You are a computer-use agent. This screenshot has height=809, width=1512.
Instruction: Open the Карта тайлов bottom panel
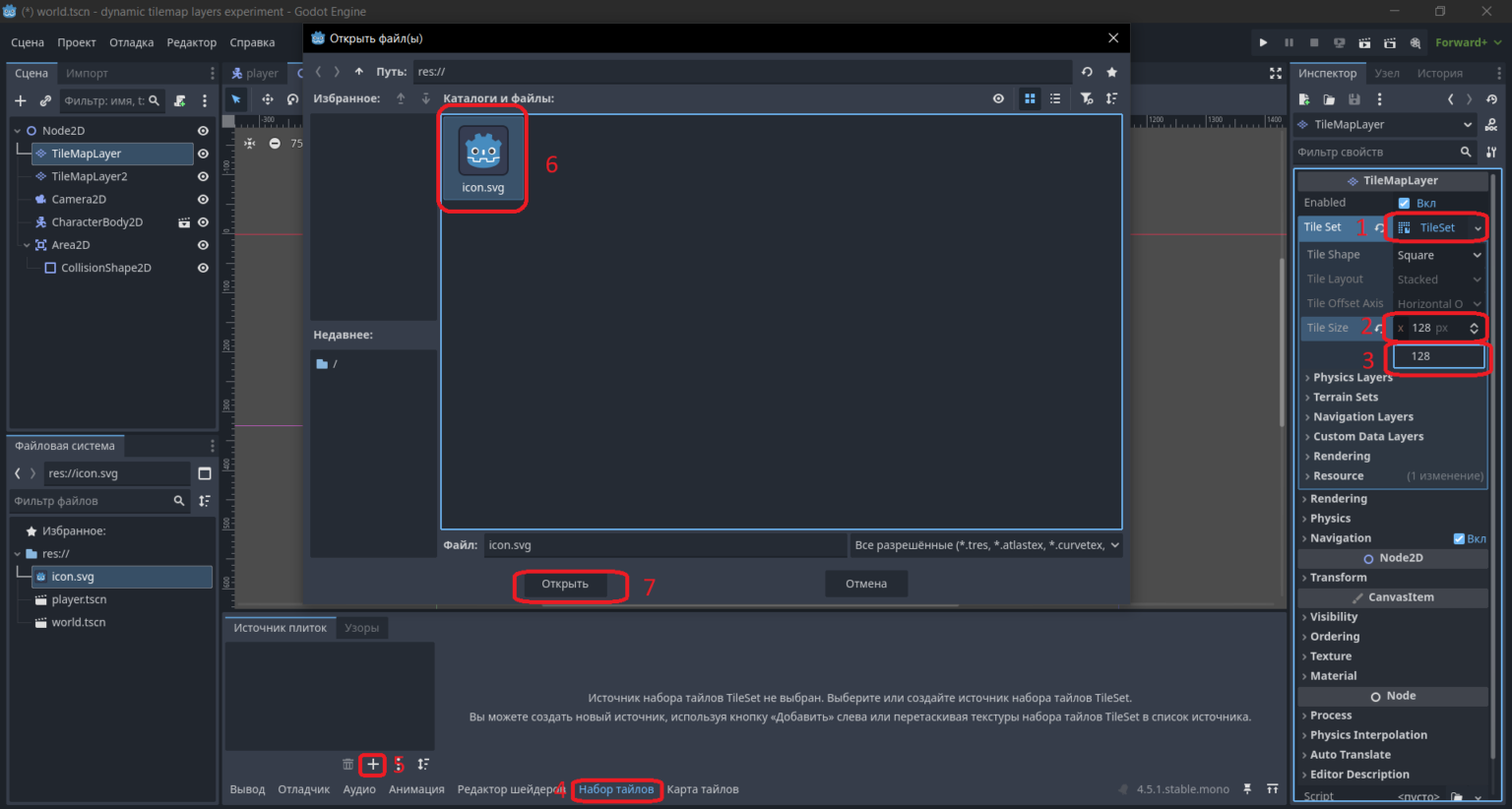[x=703, y=789]
